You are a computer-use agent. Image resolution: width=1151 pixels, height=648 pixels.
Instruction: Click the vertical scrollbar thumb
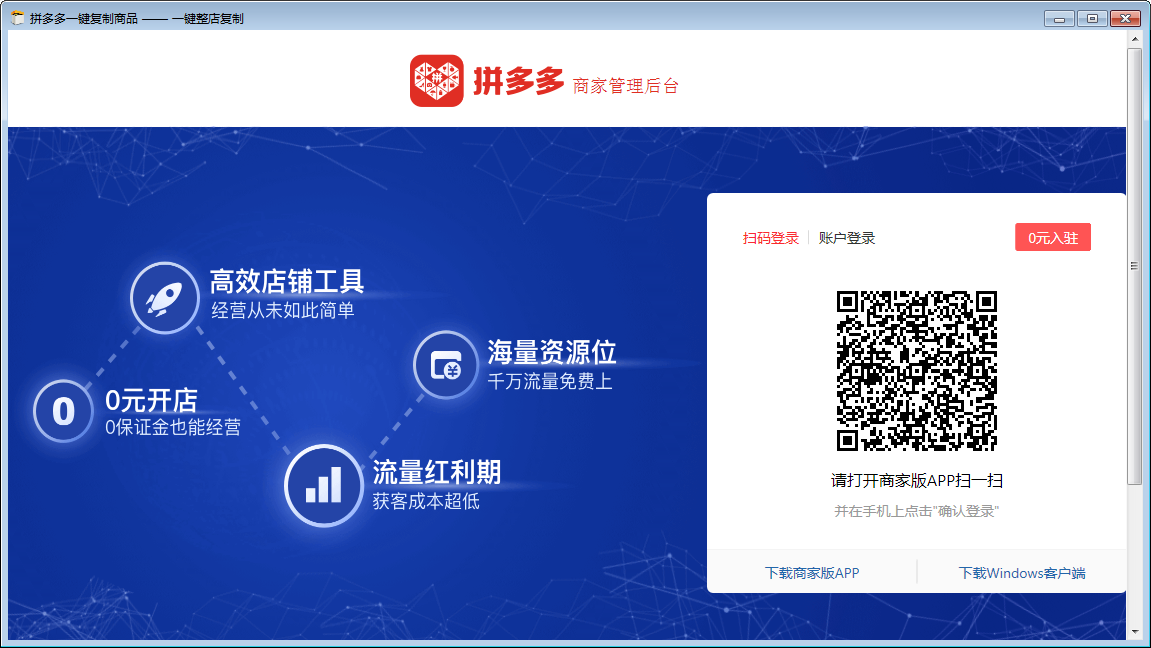(1134, 266)
